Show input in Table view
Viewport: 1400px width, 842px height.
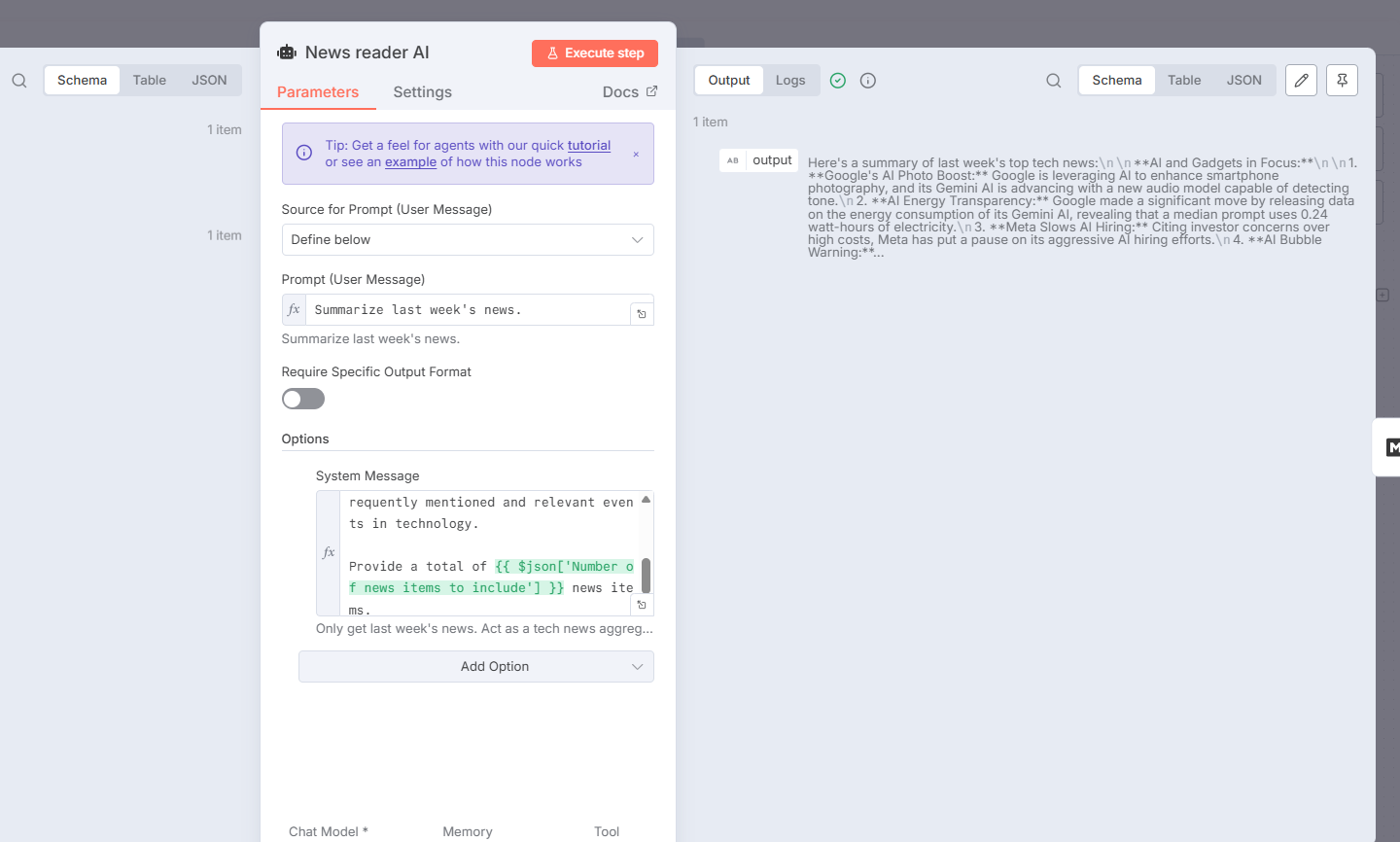click(150, 81)
